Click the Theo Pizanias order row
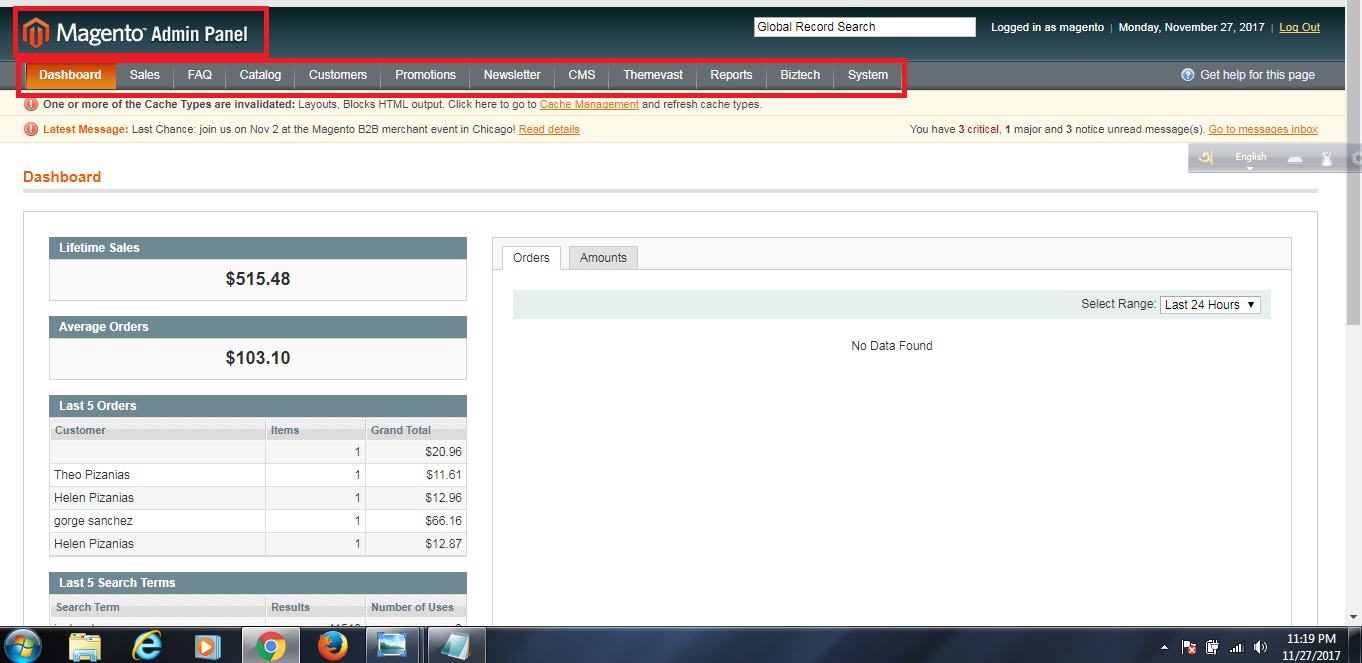The image size is (1362, 663). pos(258,475)
